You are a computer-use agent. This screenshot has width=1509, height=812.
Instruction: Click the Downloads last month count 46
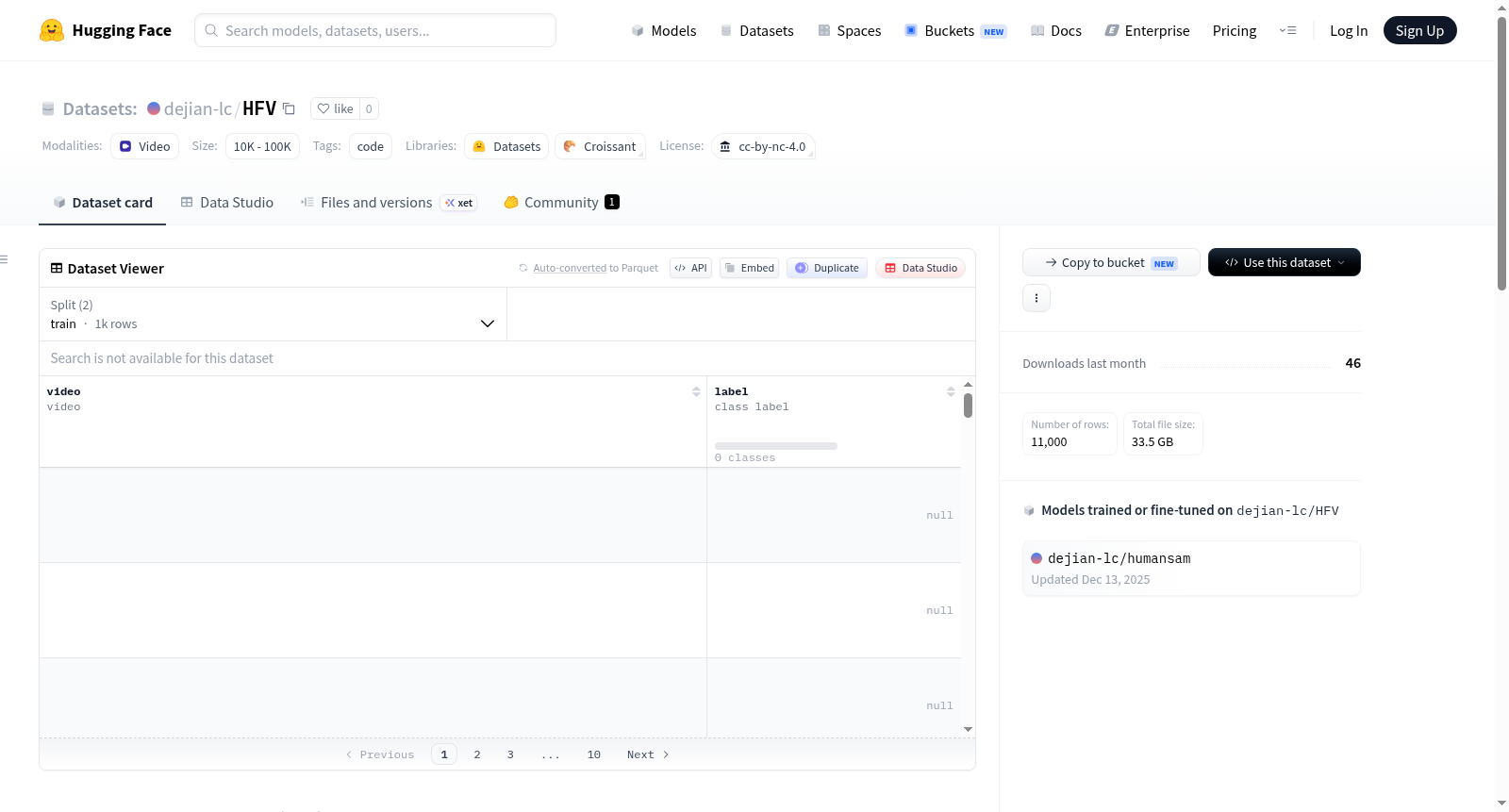[1352, 363]
